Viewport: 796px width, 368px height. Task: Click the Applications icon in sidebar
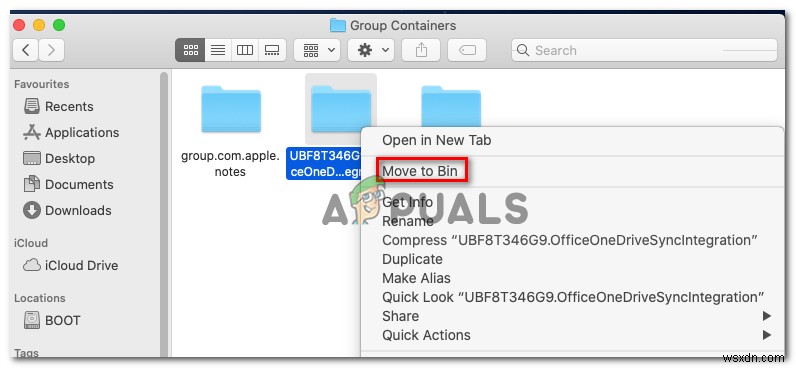coord(31,132)
